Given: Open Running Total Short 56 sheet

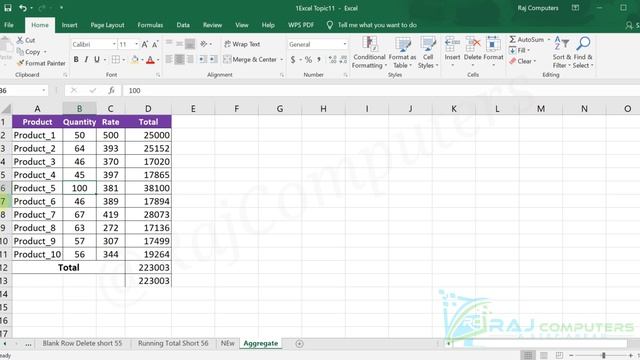Looking at the screenshot, I should (173, 343).
